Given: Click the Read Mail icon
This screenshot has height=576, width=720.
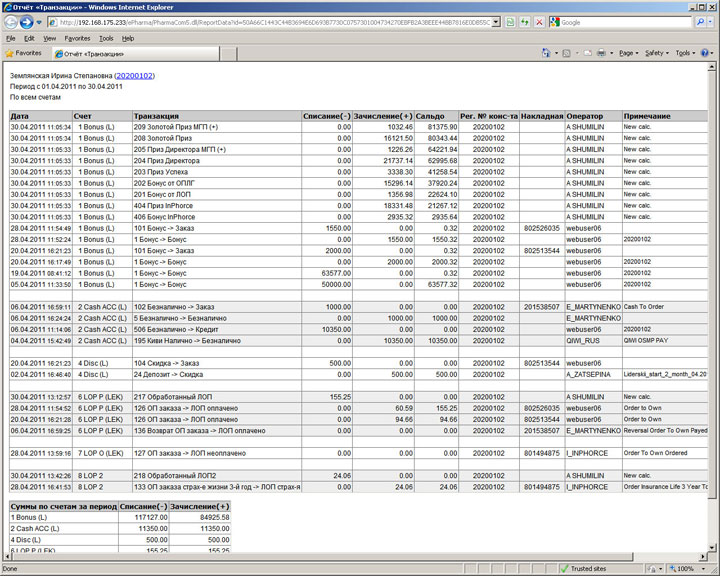Looking at the screenshot, I should (x=587, y=53).
